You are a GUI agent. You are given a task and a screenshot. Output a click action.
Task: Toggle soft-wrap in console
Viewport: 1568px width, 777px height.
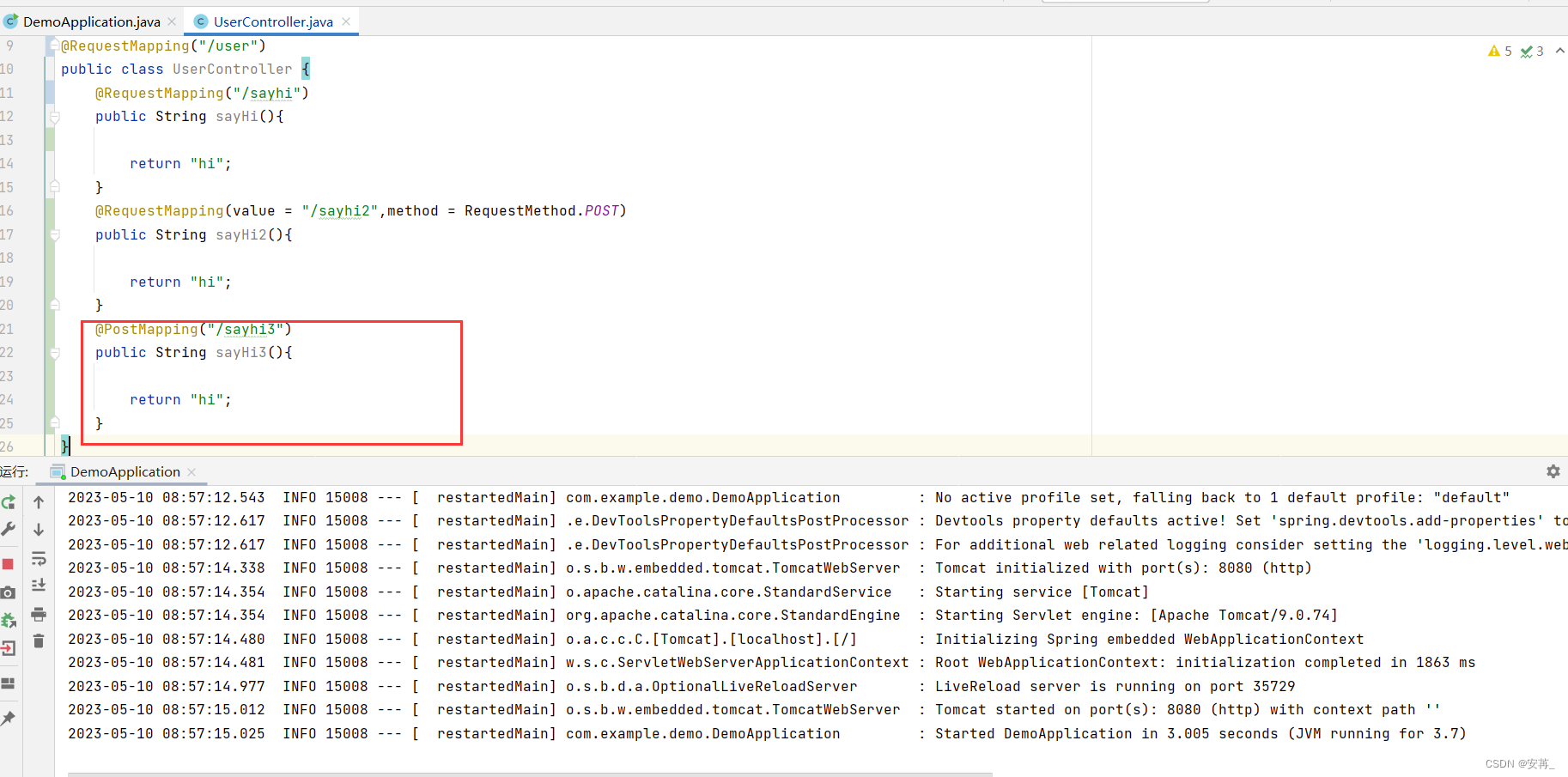(39, 559)
